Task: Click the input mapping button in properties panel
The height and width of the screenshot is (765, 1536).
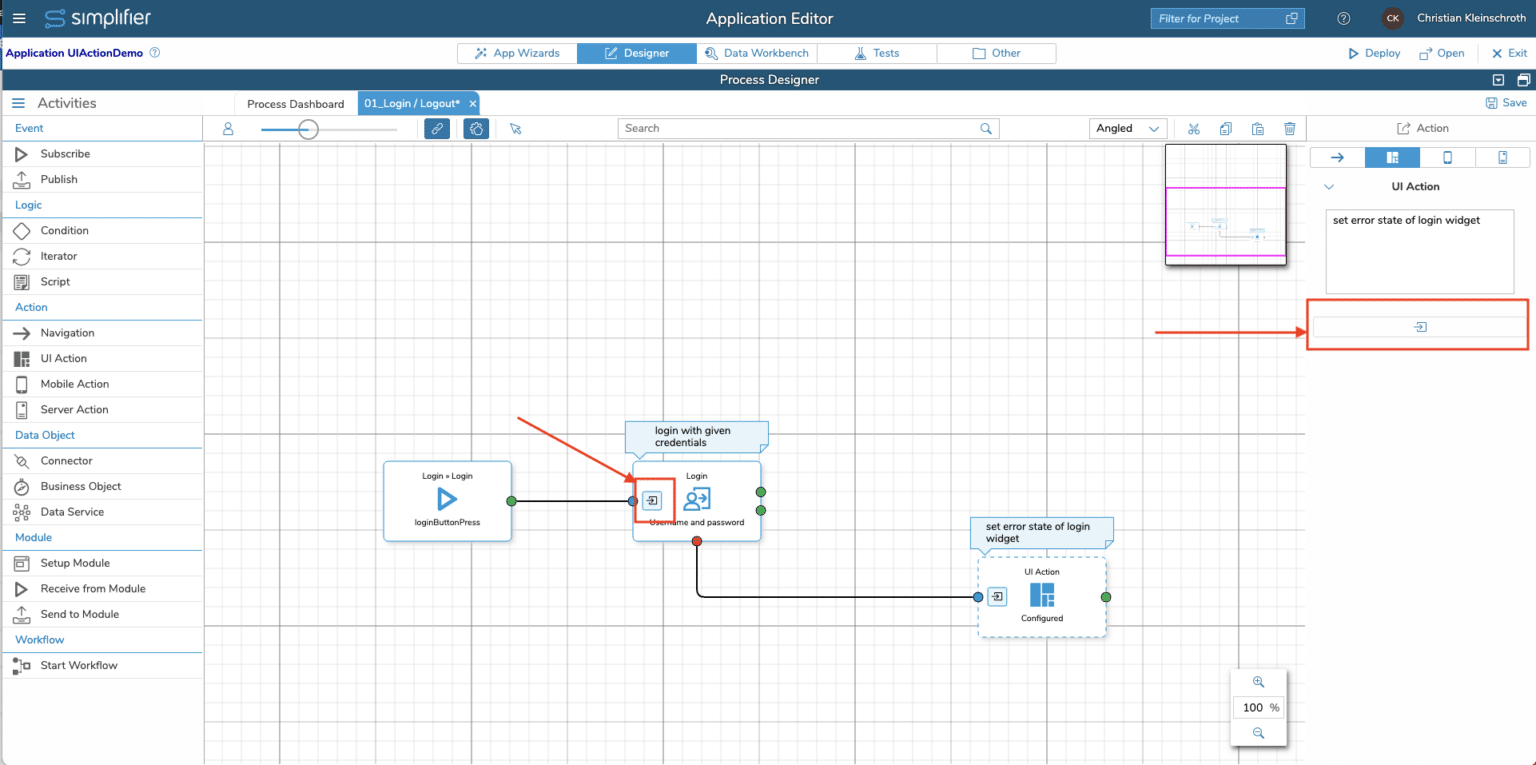Action: coord(1419,327)
